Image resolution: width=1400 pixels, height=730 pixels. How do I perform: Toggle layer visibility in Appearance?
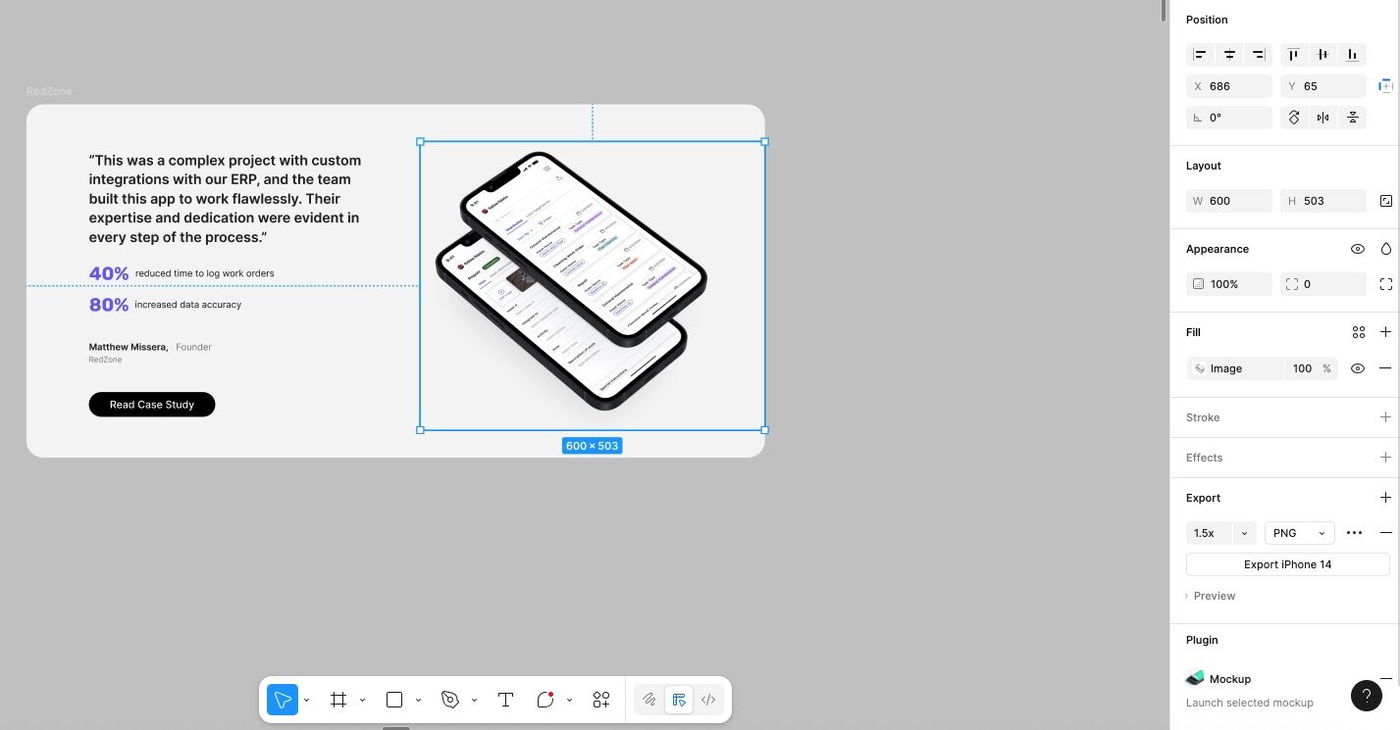pos(1357,249)
